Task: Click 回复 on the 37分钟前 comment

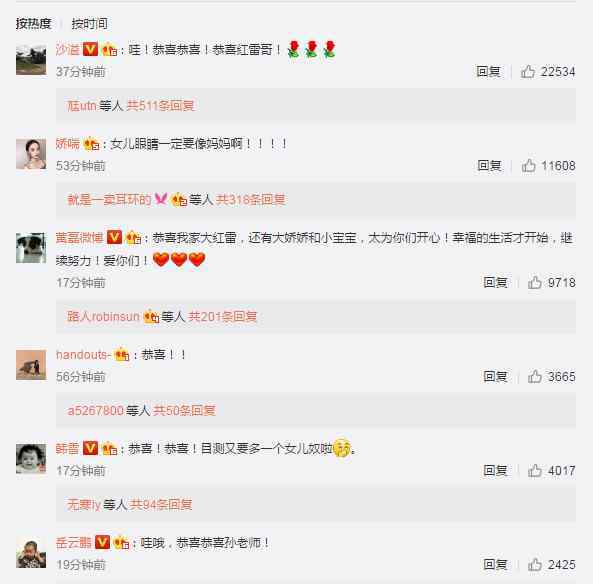Action: [488, 71]
